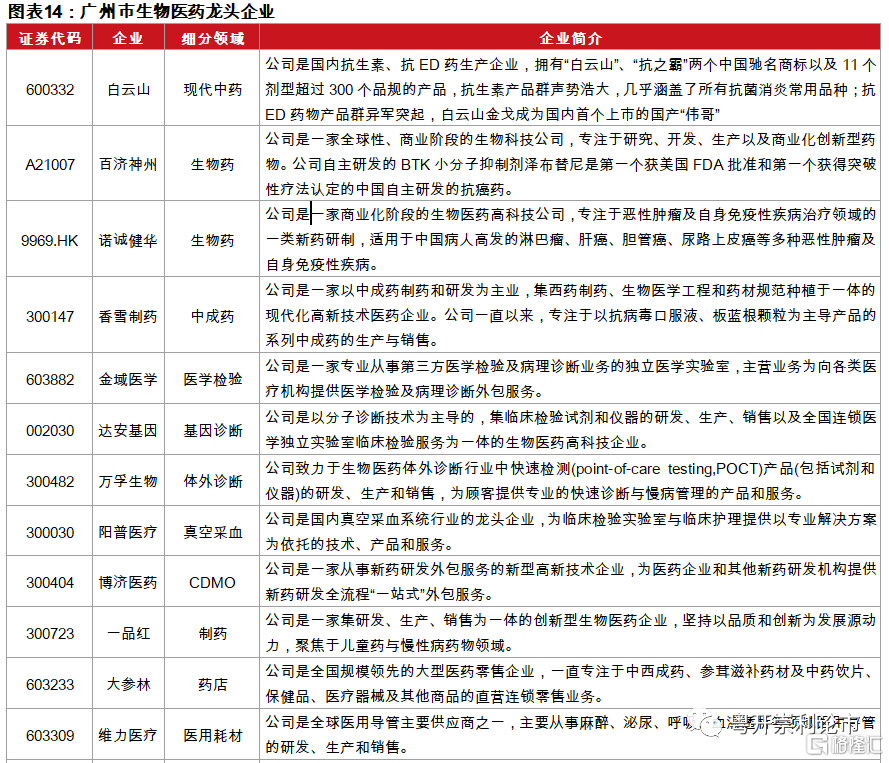The height and width of the screenshot is (763, 889).
Task: Click the CDMO segment cell
Action: point(212,582)
